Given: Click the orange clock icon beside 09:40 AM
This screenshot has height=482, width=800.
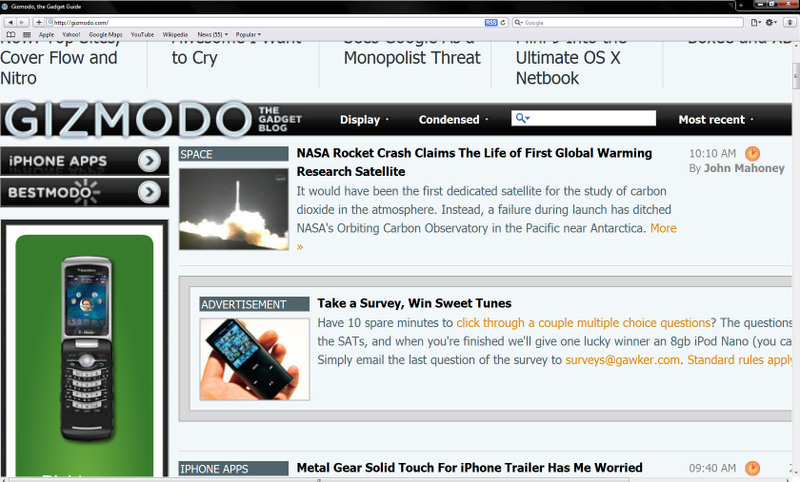Looking at the screenshot, I should [x=753, y=468].
